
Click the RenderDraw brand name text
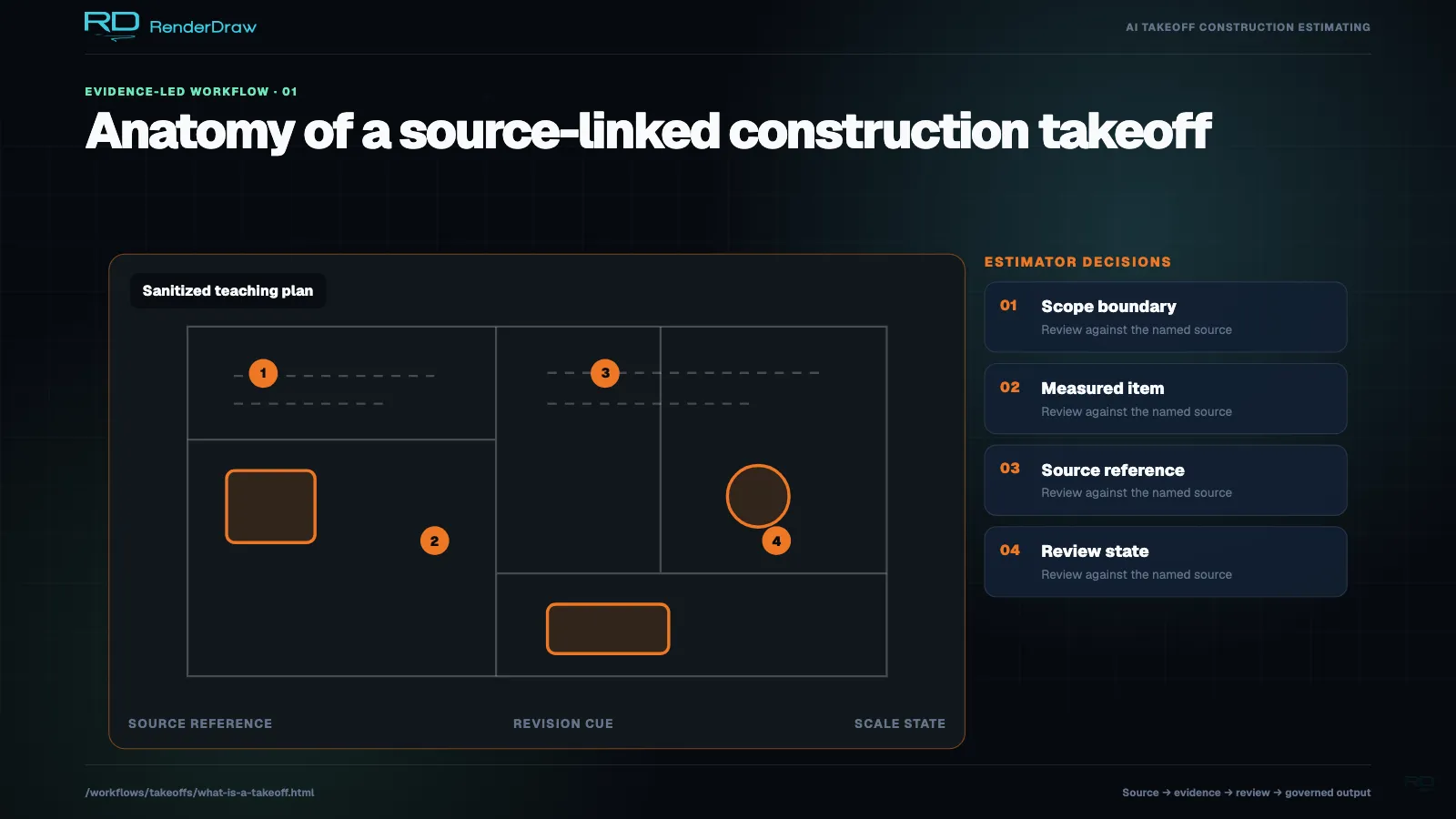pos(203,27)
